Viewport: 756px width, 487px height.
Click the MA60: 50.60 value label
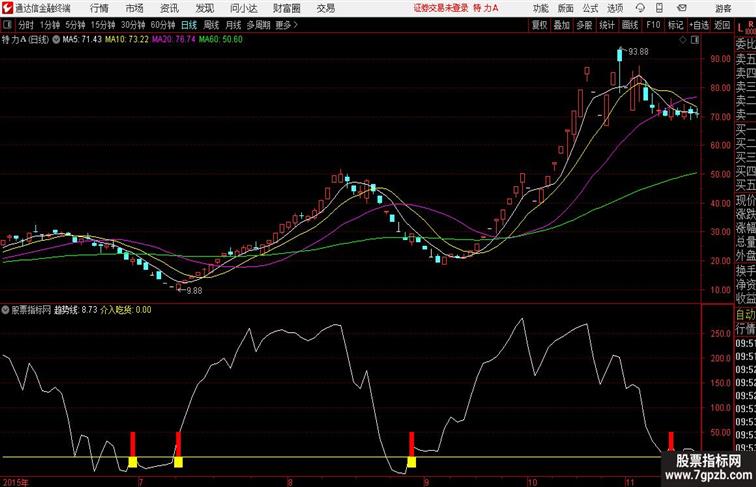coord(221,40)
